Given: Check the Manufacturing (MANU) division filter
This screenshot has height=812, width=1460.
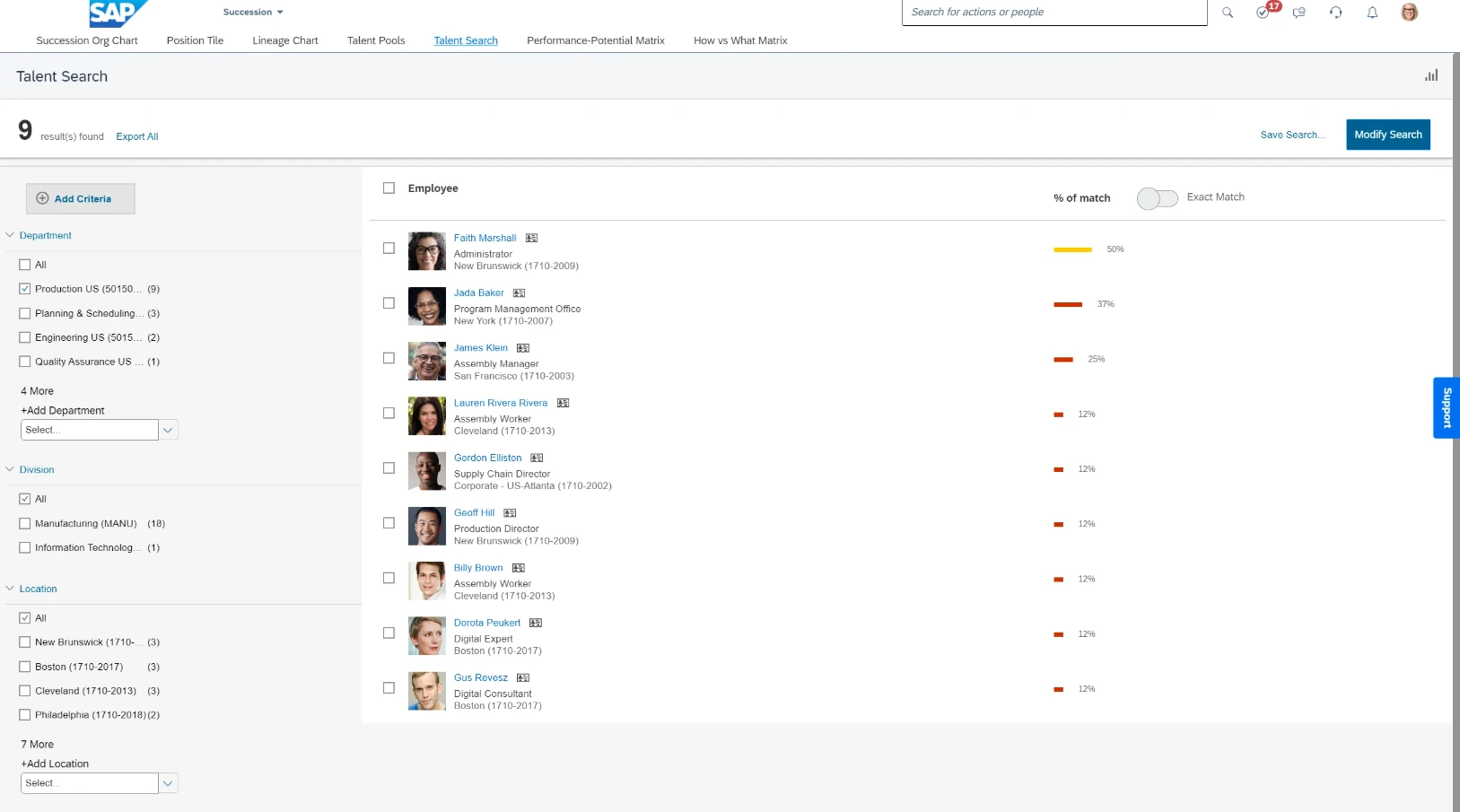Looking at the screenshot, I should coord(25,523).
